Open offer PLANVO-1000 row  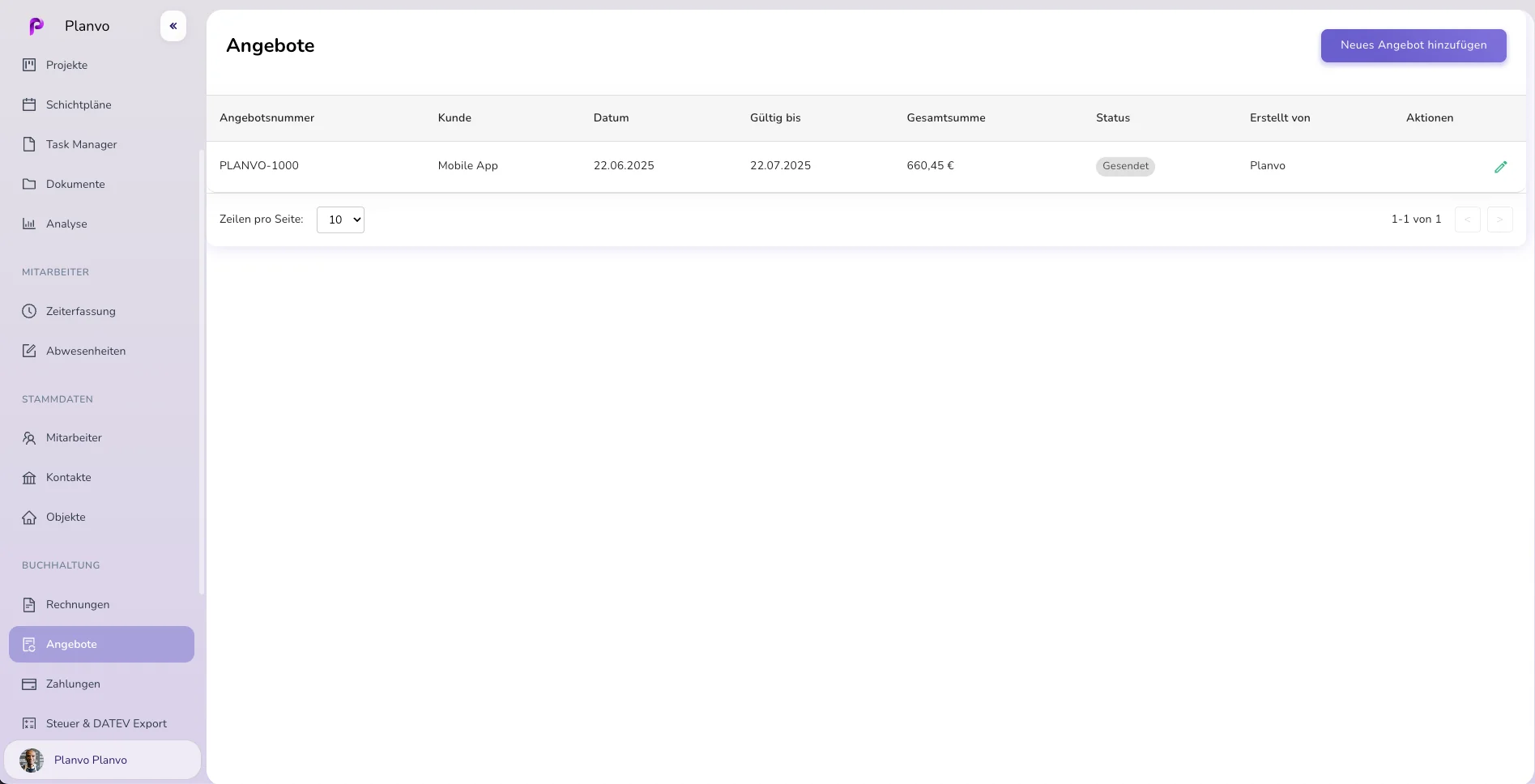(x=259, y=165)
